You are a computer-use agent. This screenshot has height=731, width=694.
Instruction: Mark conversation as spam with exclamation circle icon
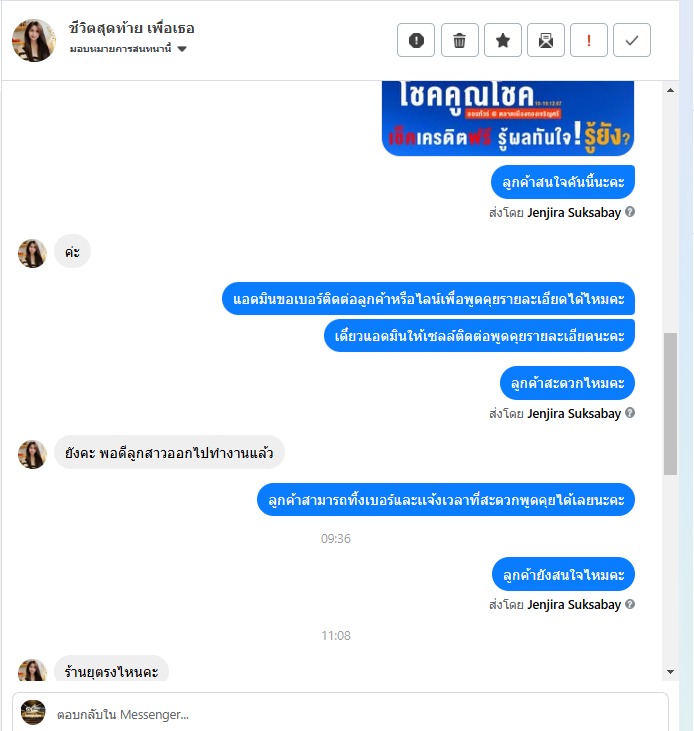click(416, 40)
